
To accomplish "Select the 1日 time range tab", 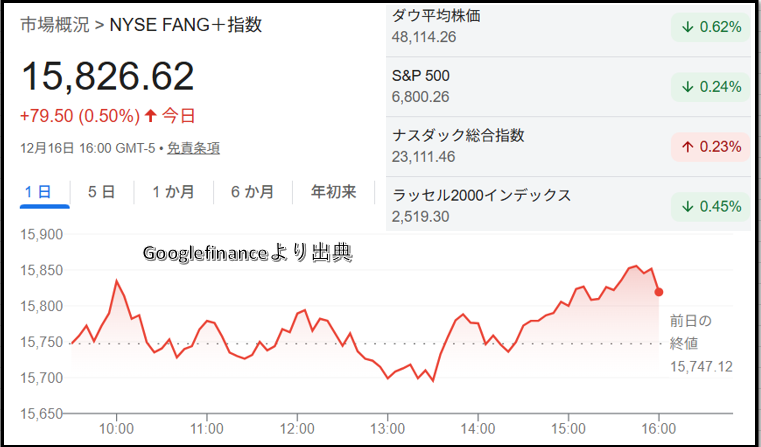I will [x=44, y=192].
